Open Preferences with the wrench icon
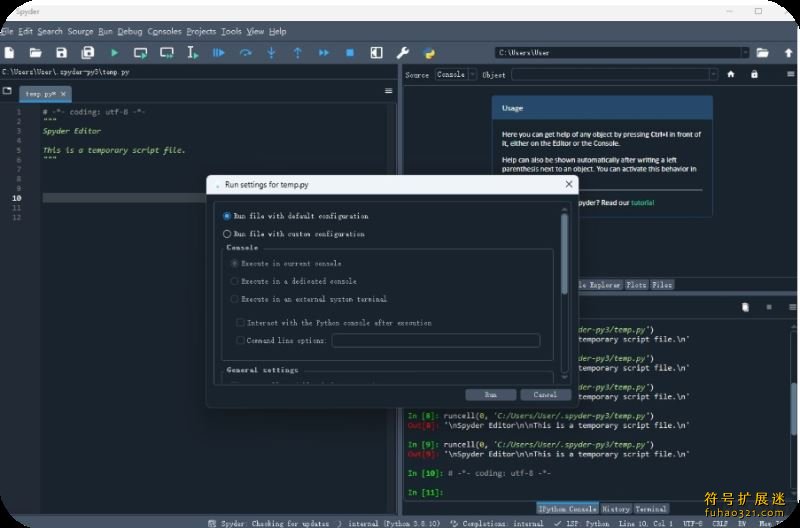Image resolution: width=800 pixels, height=528 pixels. pyautogui.click(x=403, y=53)
